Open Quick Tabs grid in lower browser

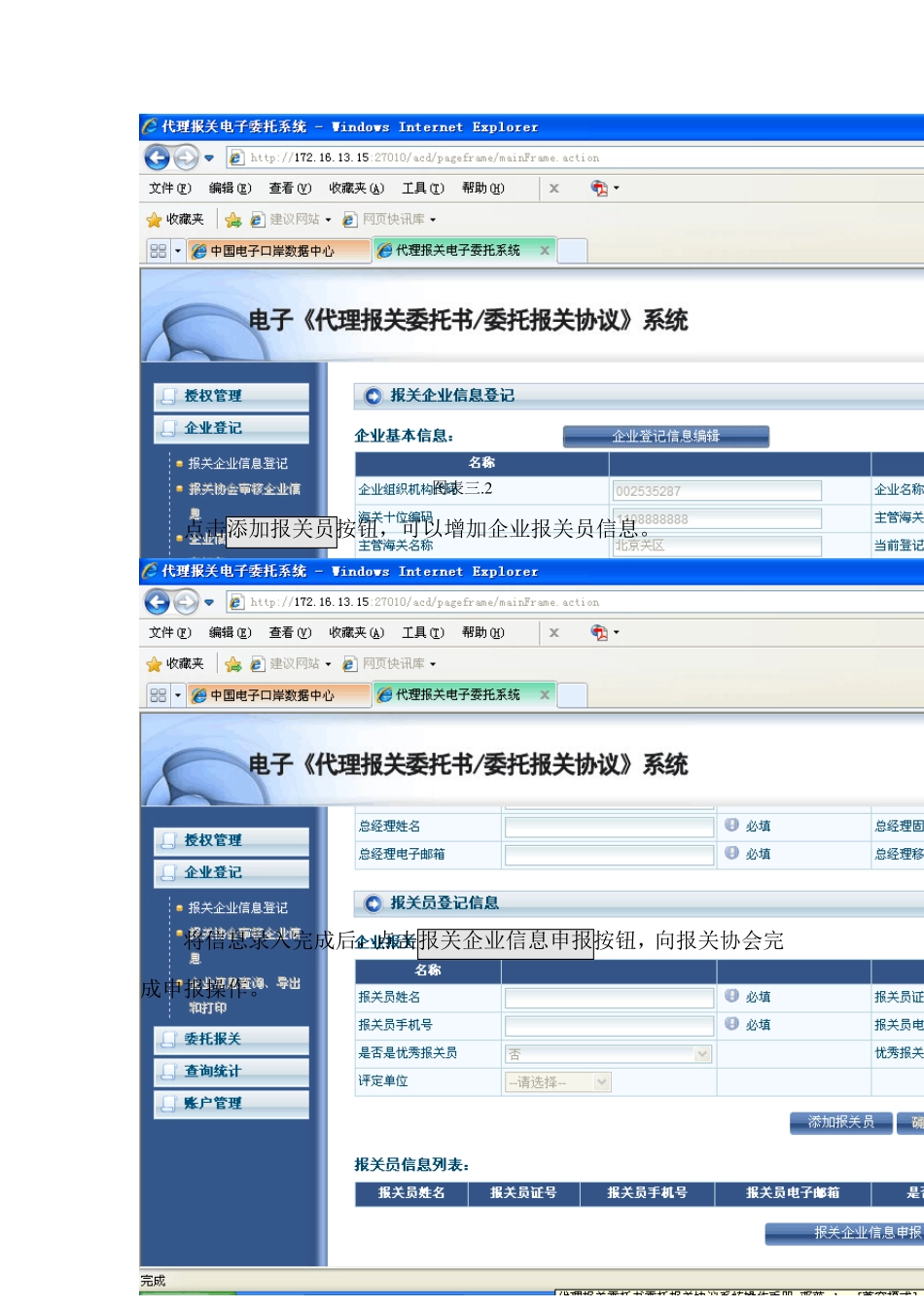tap(158, 695)
